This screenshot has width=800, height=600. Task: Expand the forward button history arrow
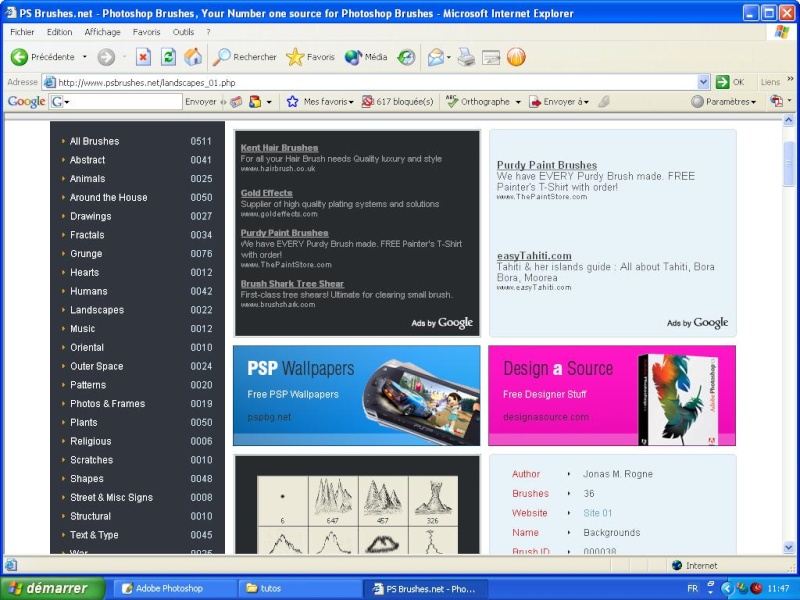(x=124, y=57)
